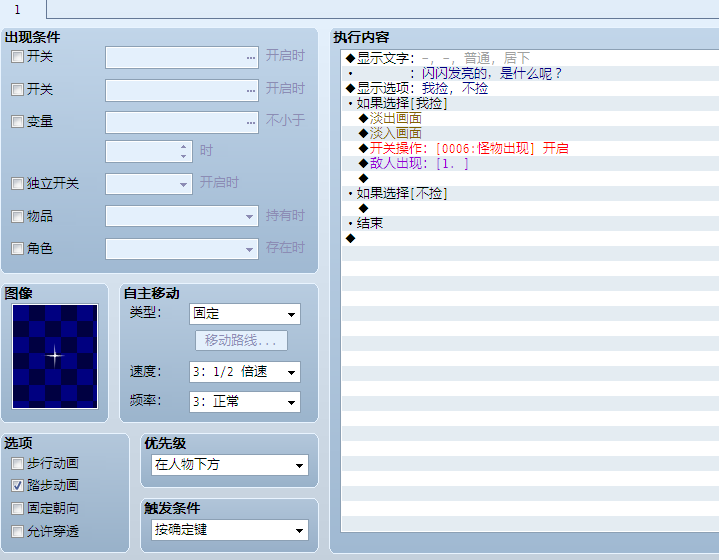Open the 物品 selection dropdown
The image size is (719, 560).
click(182, 216)
